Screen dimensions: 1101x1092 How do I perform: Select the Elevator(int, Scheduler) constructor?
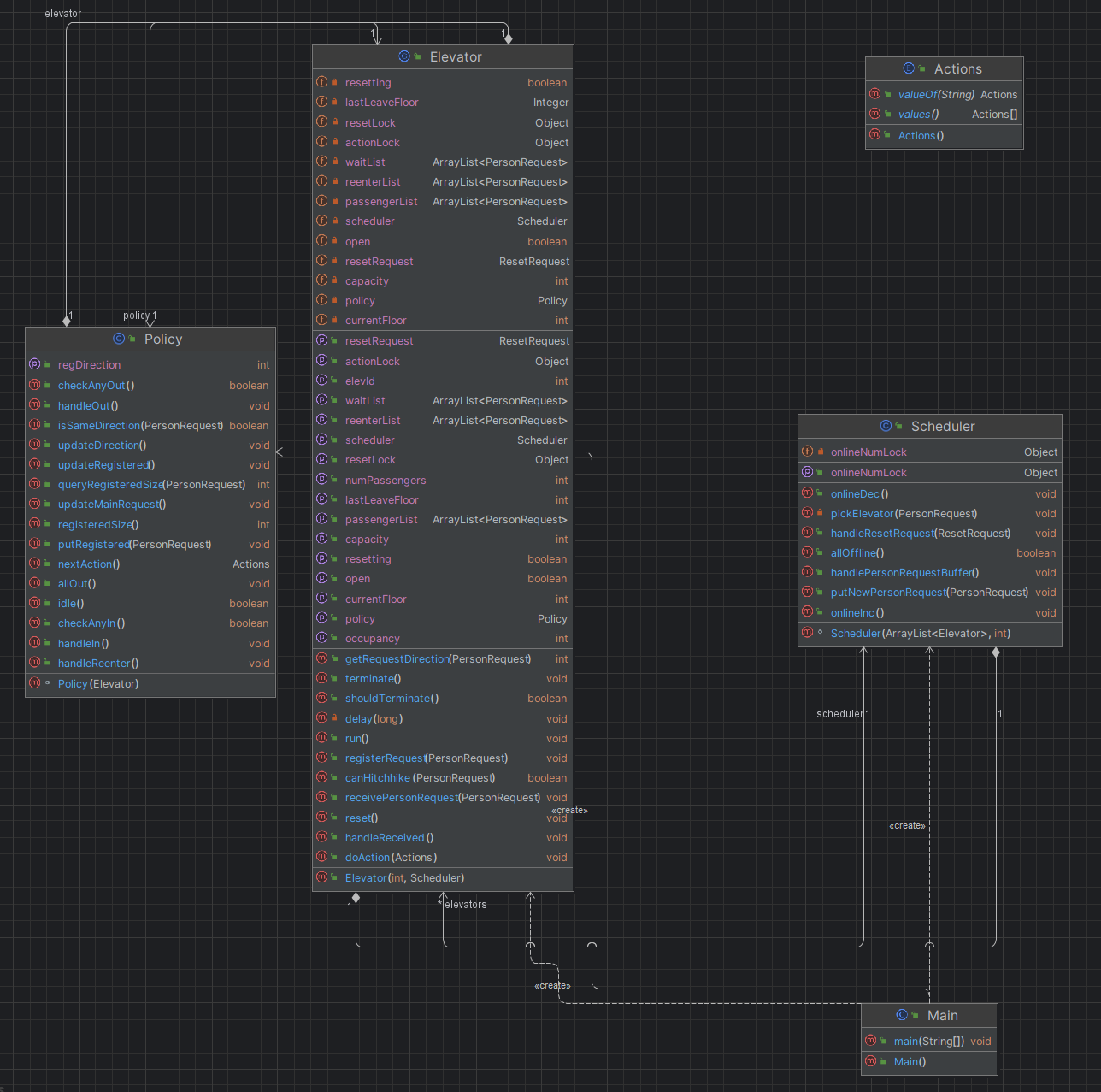tap(443, 878)
